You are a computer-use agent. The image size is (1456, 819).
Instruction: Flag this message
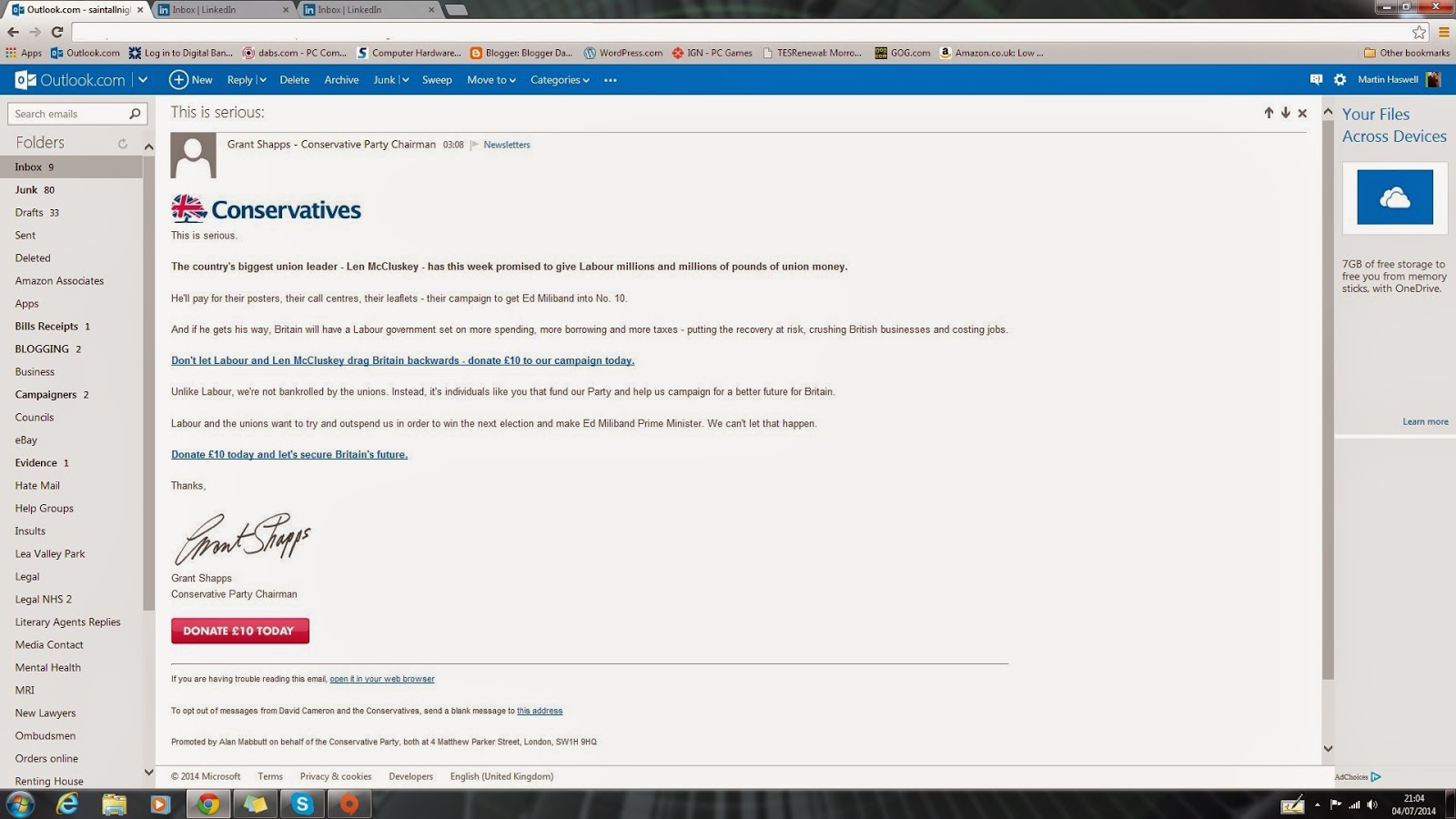pyautogui.click(x=474, y=145)
